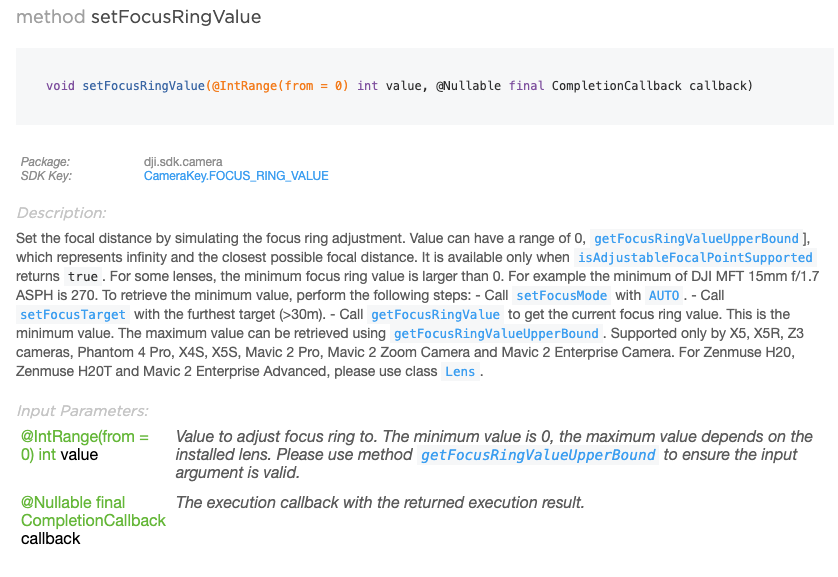
Task: Click the getFocusRingValue link in description
Action: click(434, 314)
